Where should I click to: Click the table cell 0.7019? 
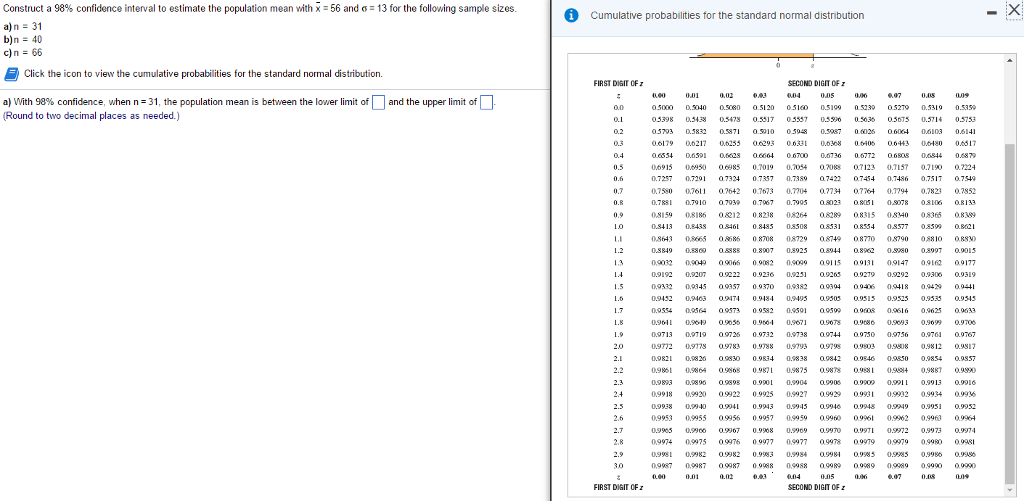763,167
